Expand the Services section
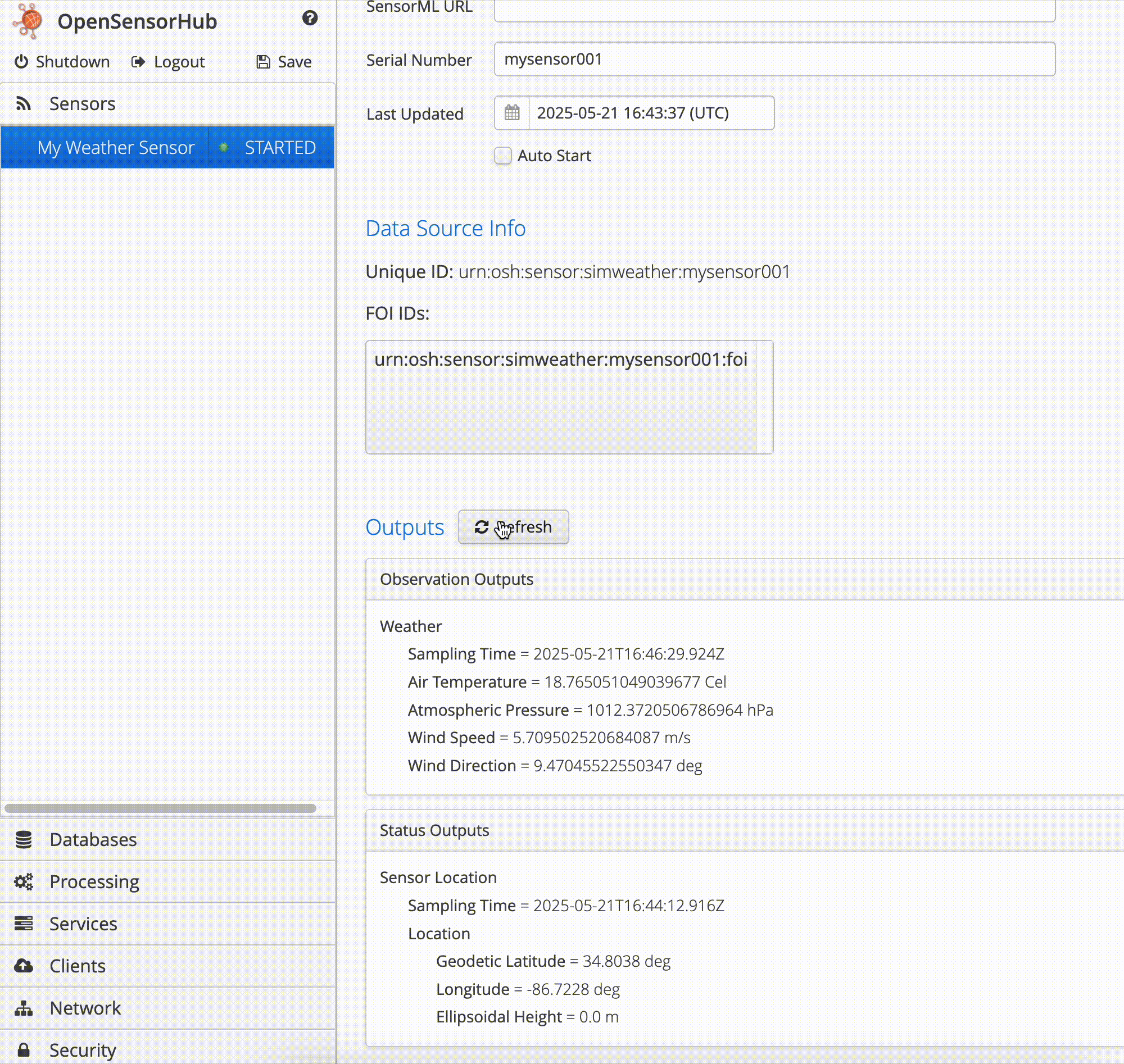Image resolution: width=1124 pixels, height=1064 pixels. pyautogui.click(x=83, y=924)
